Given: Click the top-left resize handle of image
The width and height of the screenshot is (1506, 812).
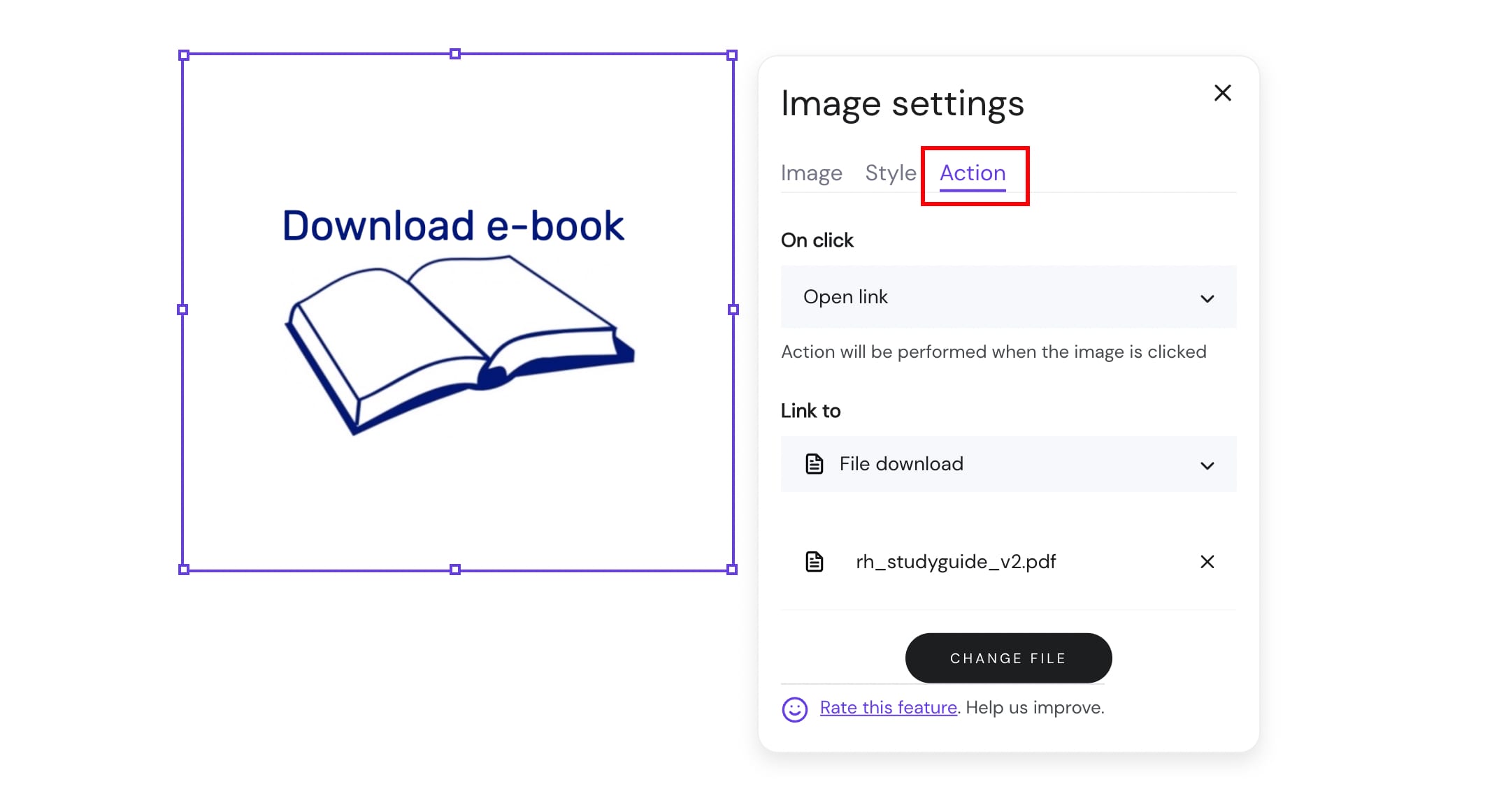Looking at the screenshot, I should pos(184,55).
